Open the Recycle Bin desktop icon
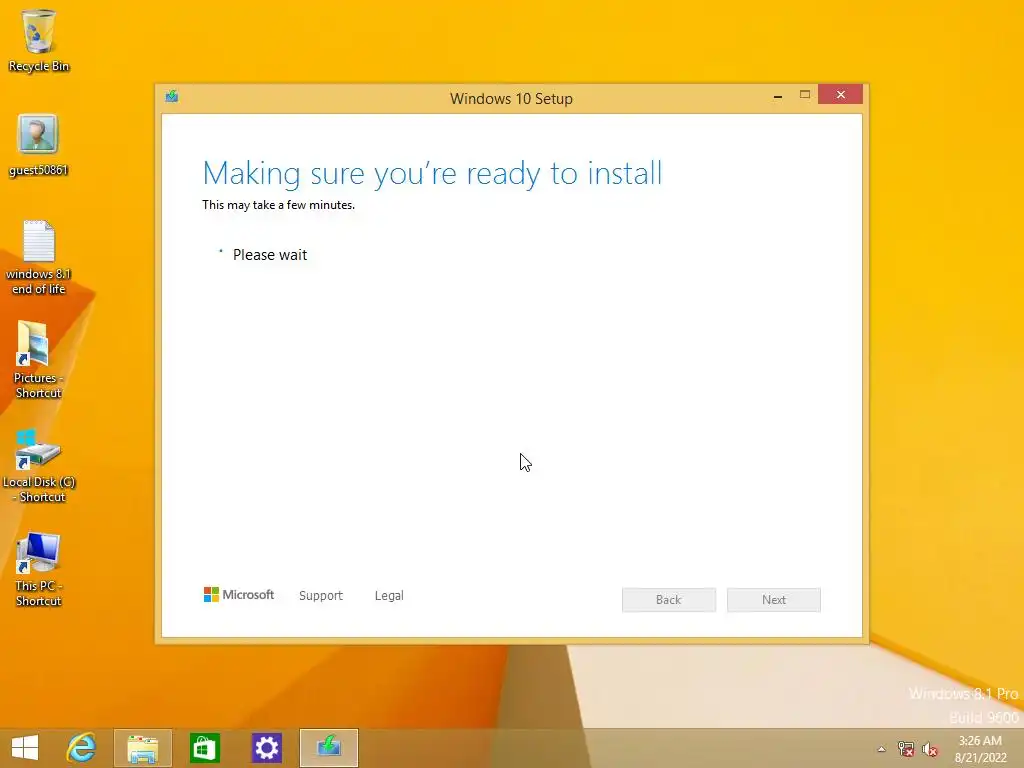 tap(39, 40)
